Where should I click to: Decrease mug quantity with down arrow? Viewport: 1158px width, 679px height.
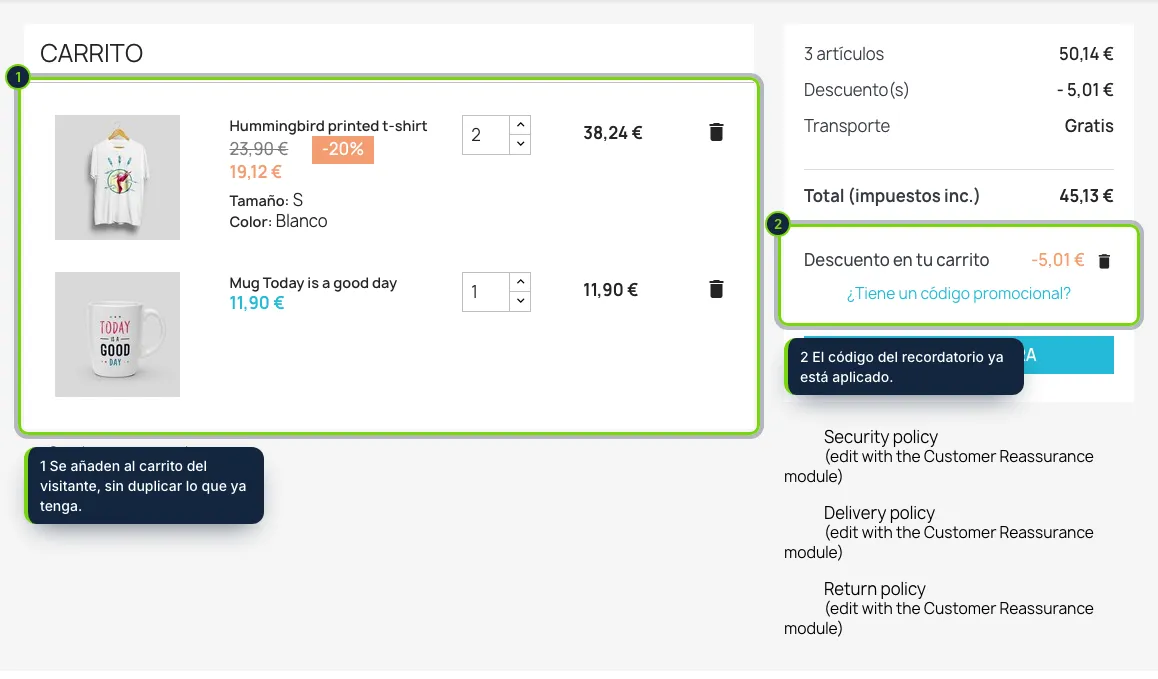click(x=521, y=301)
